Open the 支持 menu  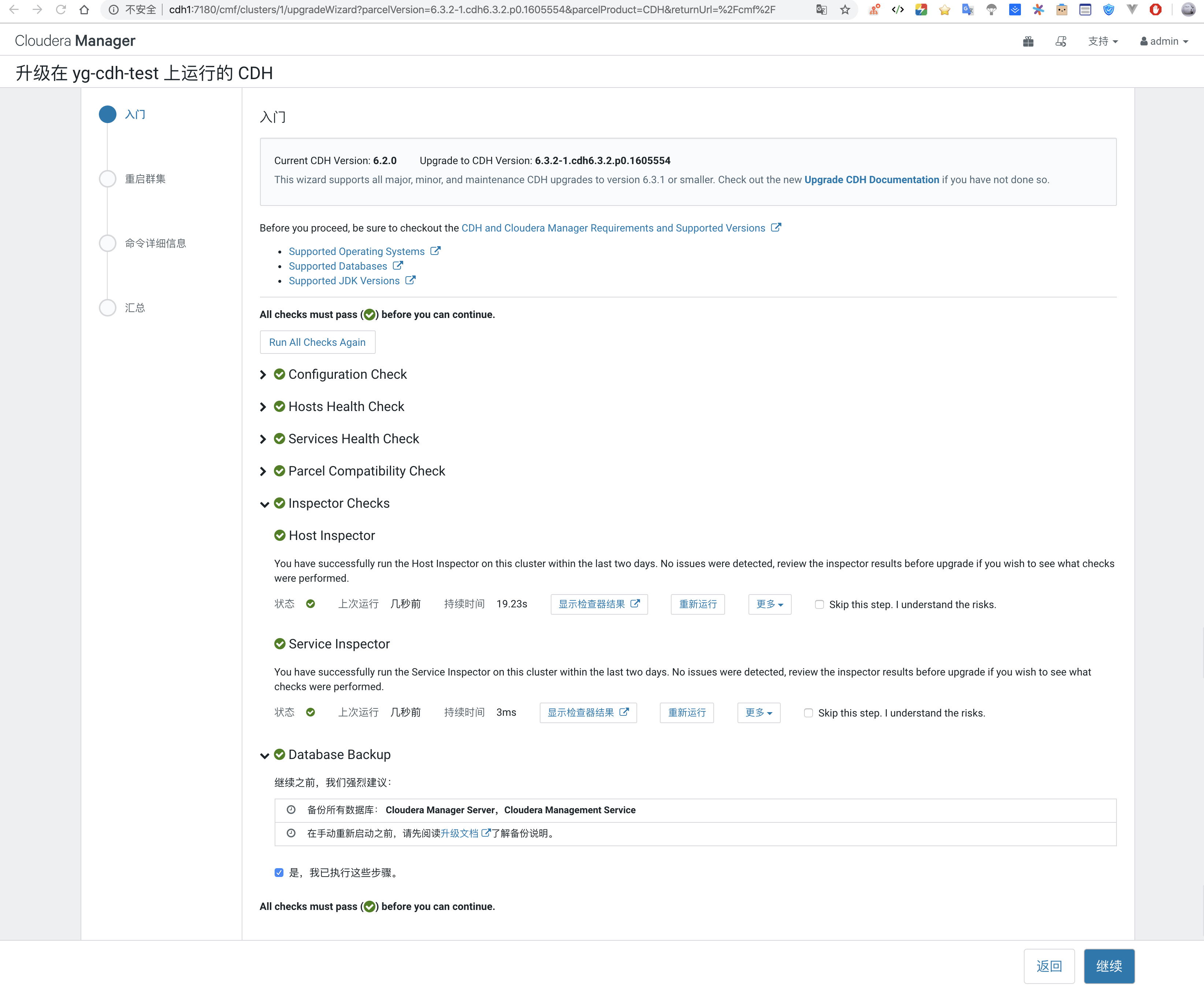point(1102,41)
